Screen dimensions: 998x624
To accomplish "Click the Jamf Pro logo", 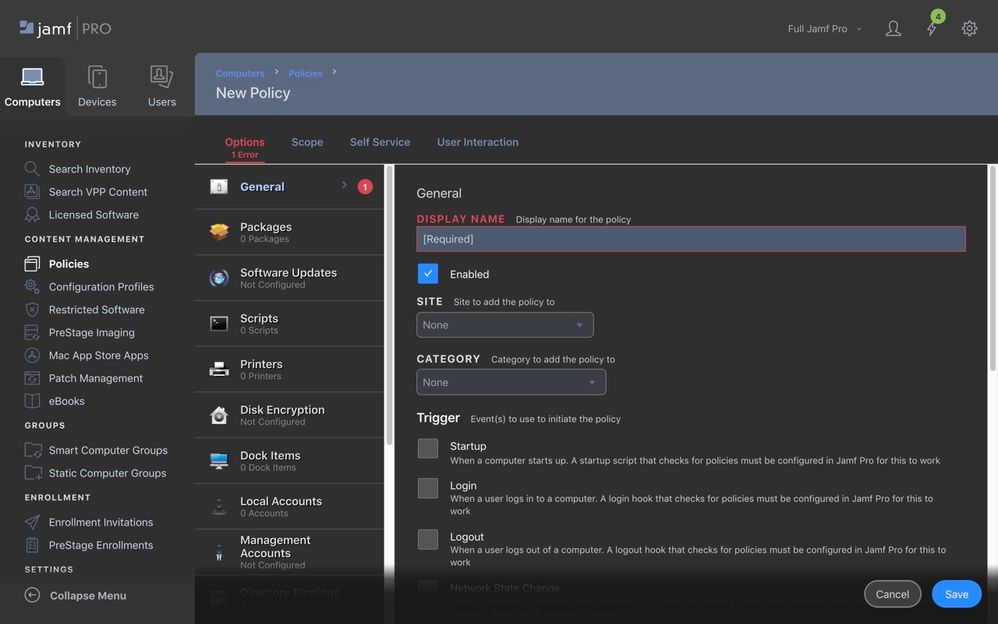I will (66, 28).
